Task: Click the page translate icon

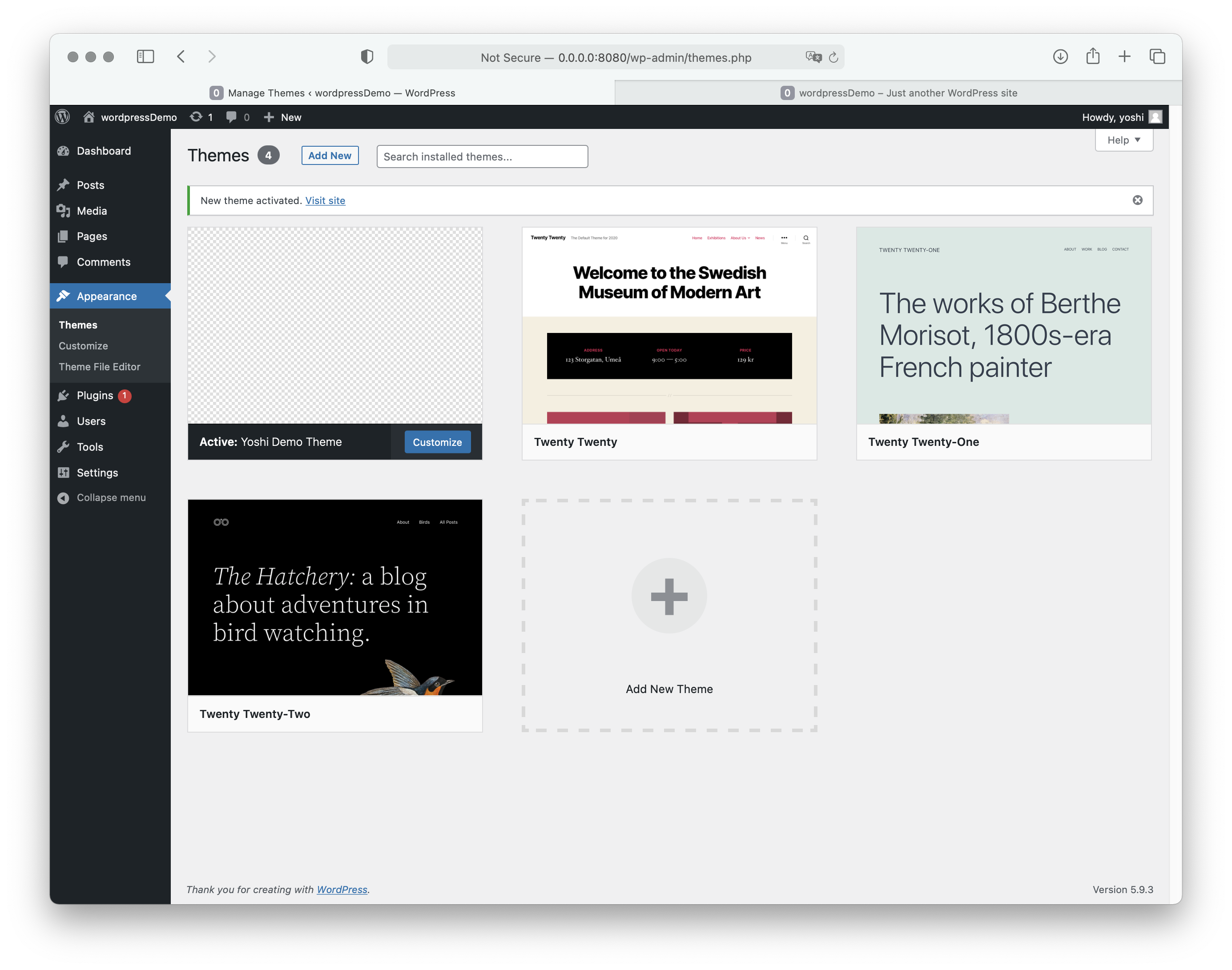Action: point(813,57)
